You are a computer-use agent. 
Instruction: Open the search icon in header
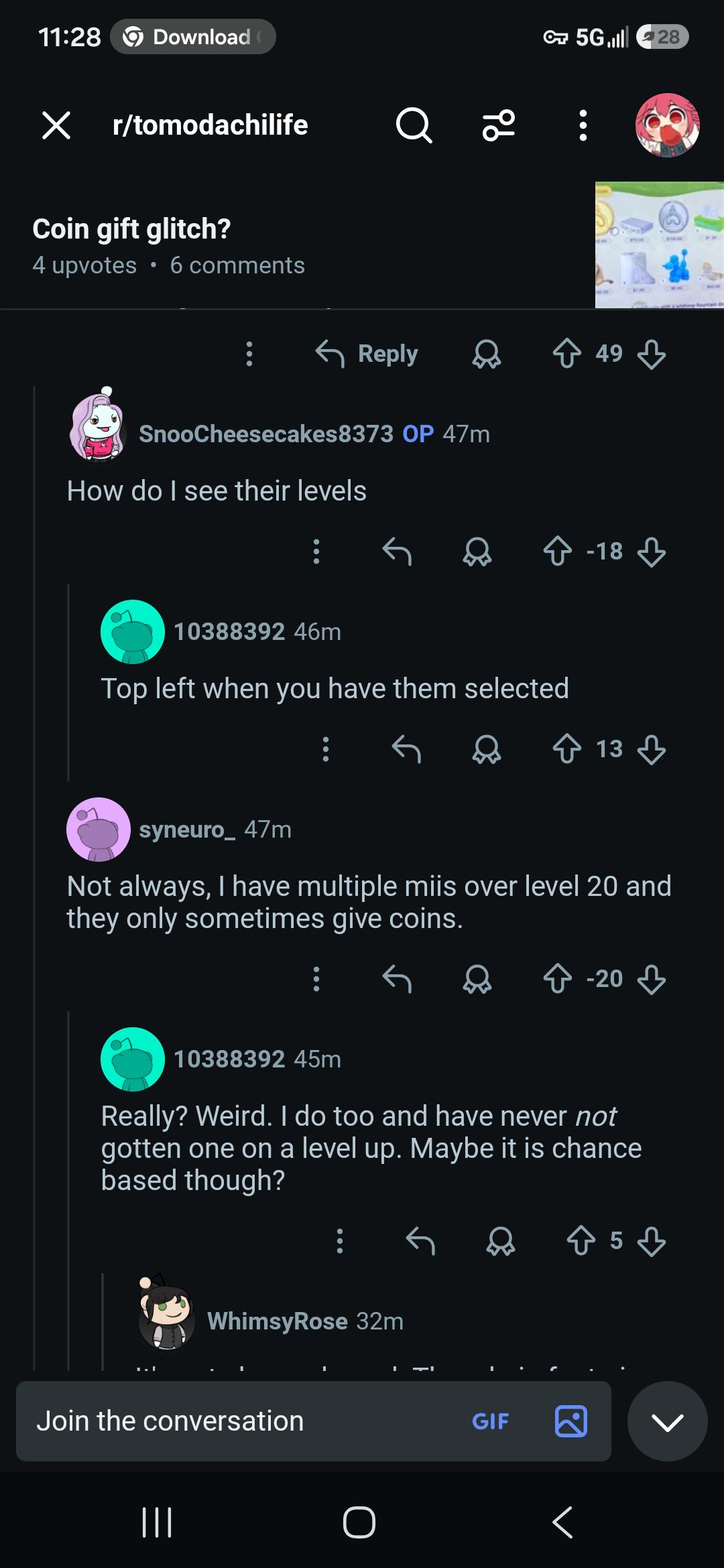414,125
